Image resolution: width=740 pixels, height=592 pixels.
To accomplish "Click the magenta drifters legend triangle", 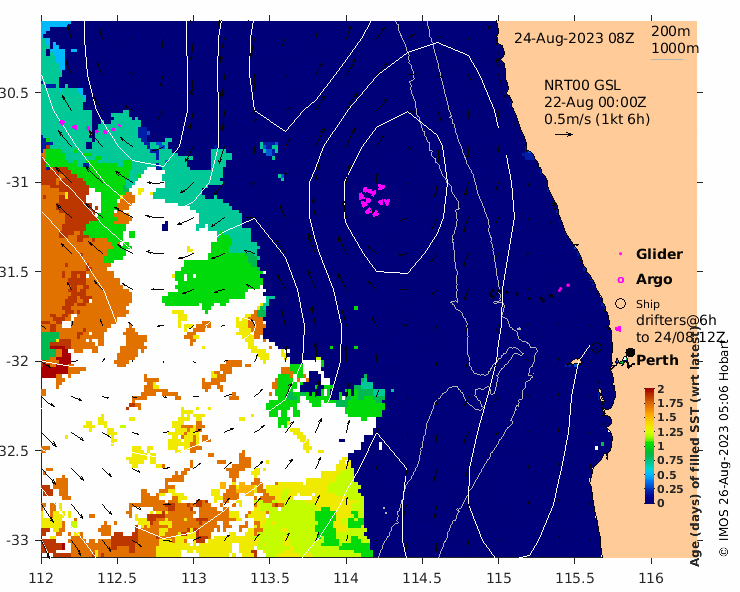I will coord(618,329).
